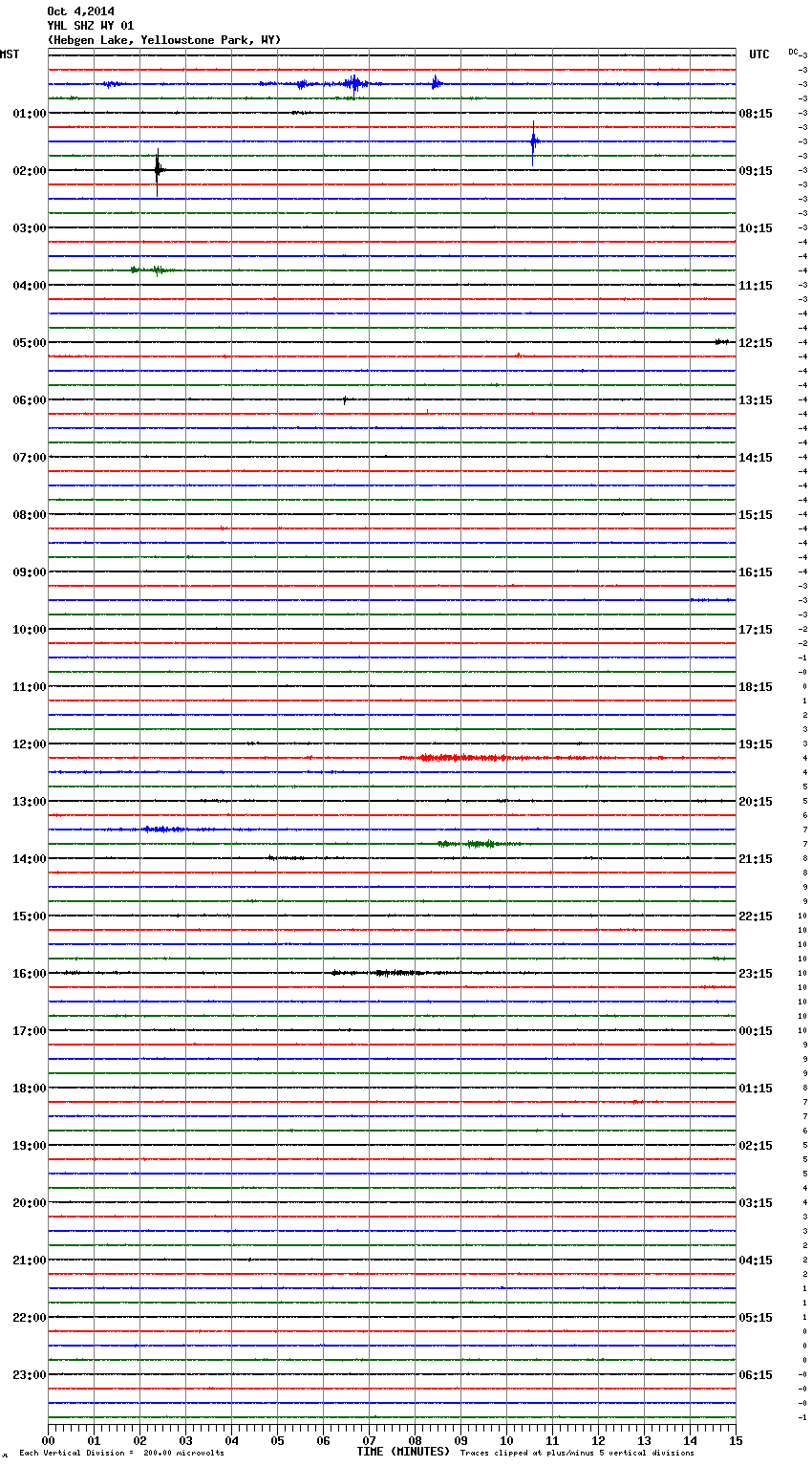Click the UTC time label "06:15"
Viewport: 812px width, 1466px height.
[756, 1375]
